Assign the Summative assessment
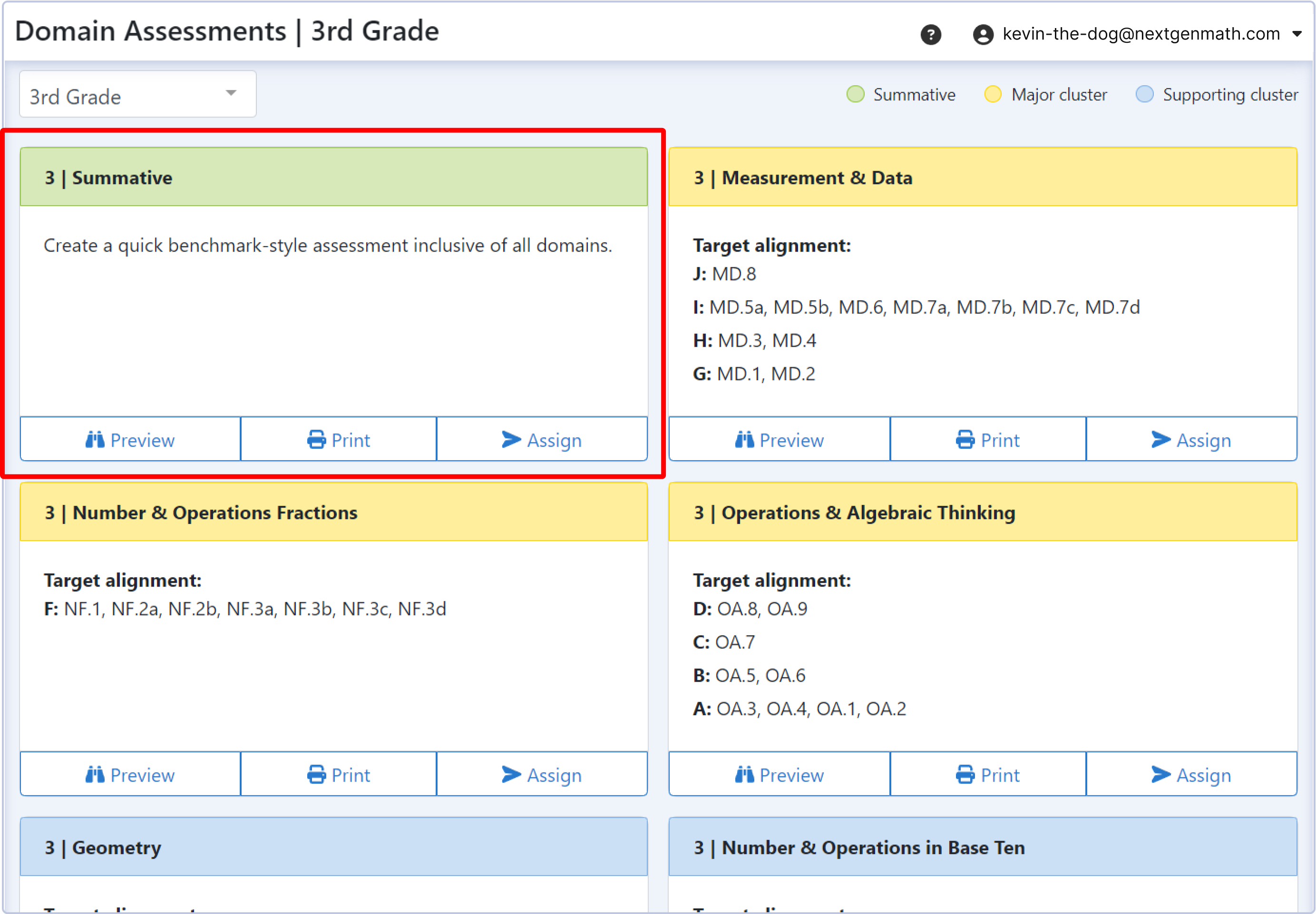1316x914 pixels. [542, 439]
